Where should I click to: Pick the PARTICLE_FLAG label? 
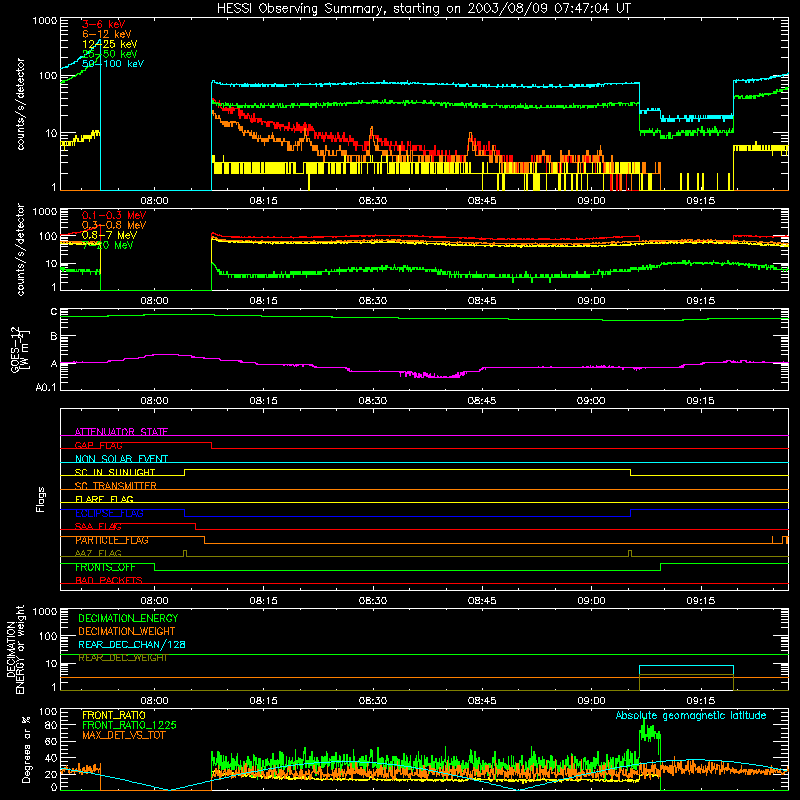tap(112, 540)
